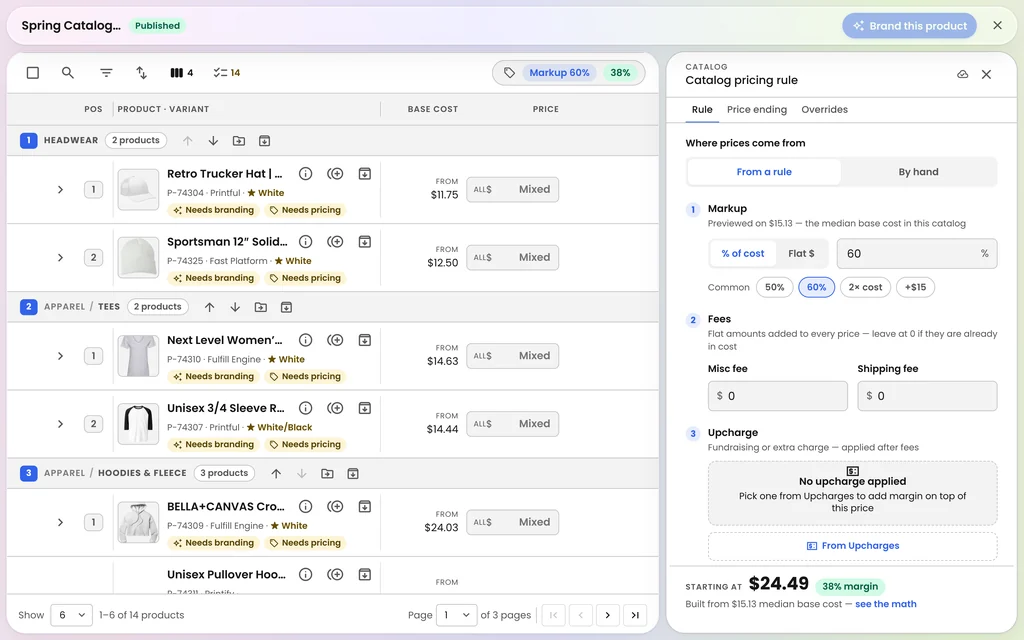The image size is (1024, 640).
Task: Expand the BELLA+CANVAS Cro... row
Action: pyautogui.click(x=60, y=523)
